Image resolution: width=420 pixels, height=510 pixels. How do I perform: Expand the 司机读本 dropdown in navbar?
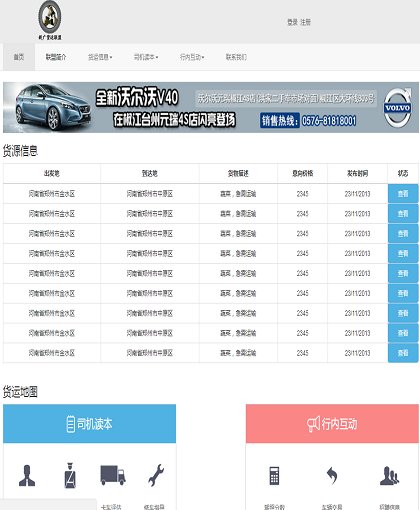(146, 57)
